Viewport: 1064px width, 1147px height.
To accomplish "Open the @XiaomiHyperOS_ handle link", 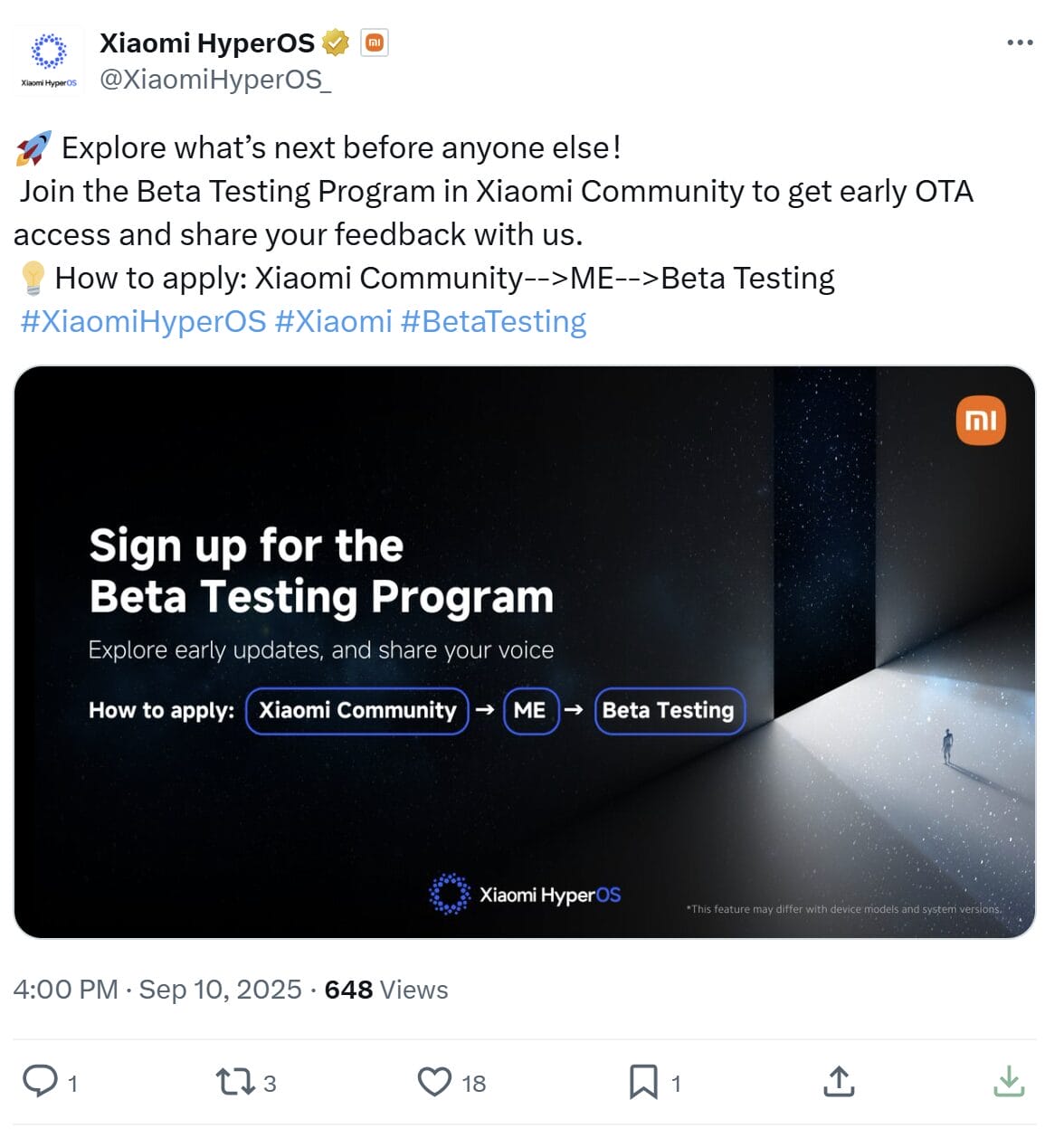I will 215,80.
